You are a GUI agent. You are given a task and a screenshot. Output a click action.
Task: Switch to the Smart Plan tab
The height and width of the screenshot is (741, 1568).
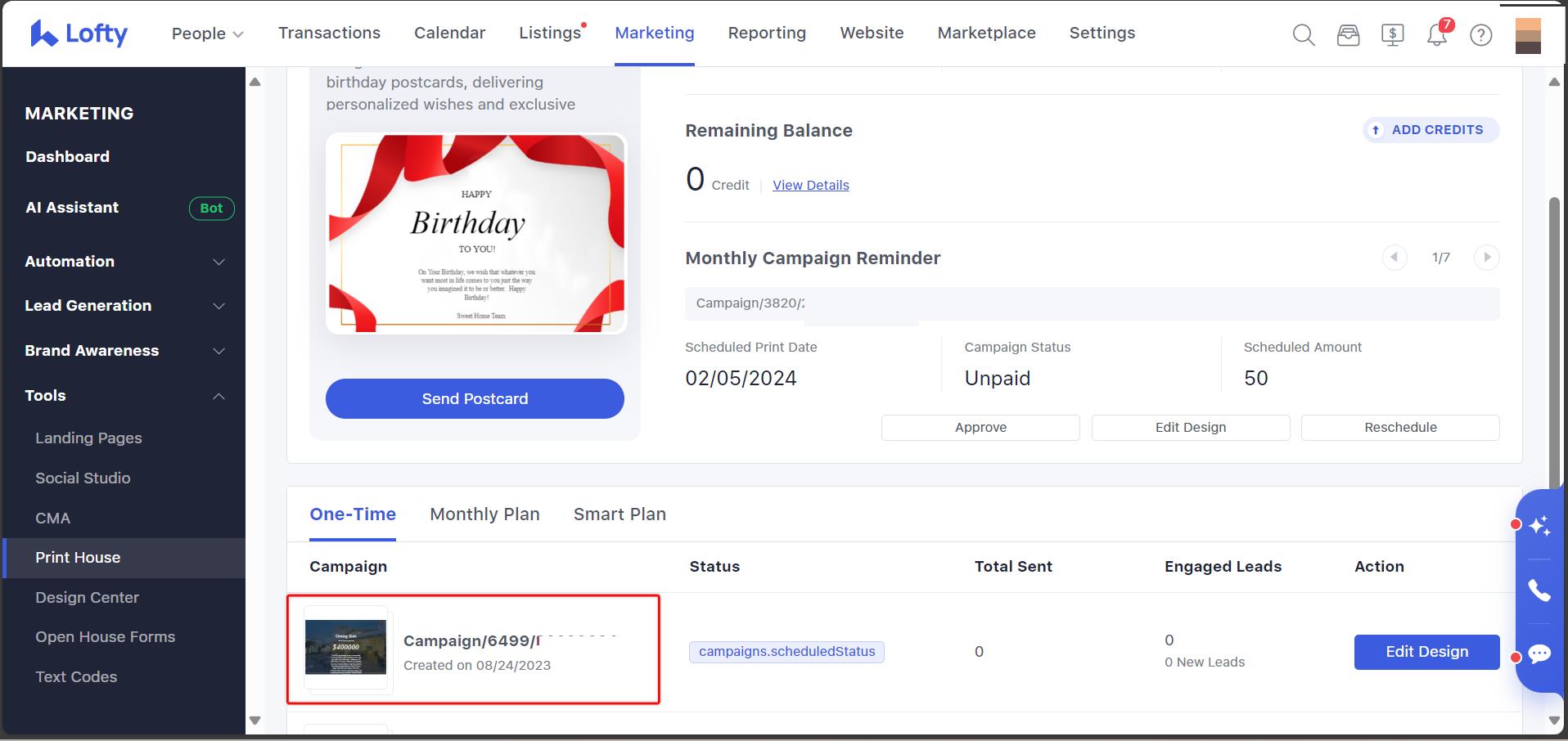tap(620, 514)
